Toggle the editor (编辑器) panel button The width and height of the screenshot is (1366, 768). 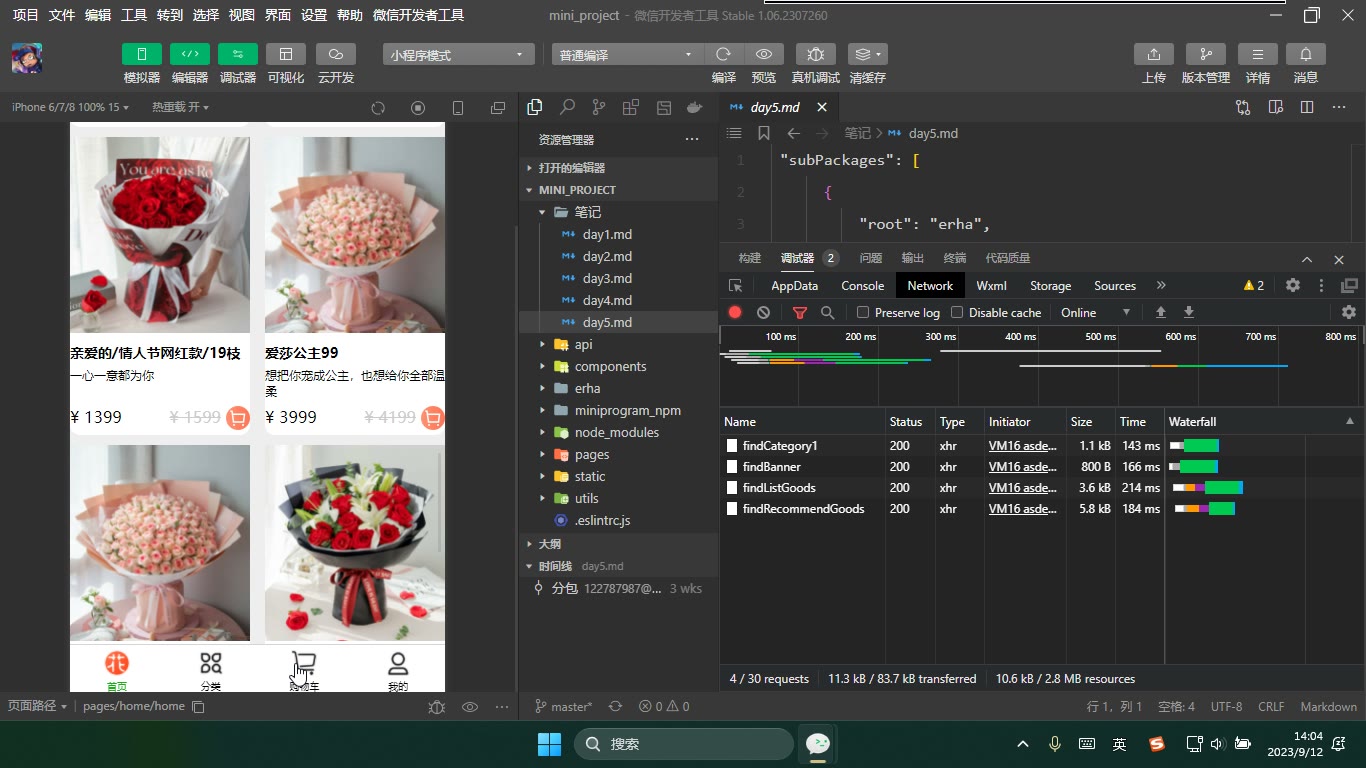[x=190, y=54]
